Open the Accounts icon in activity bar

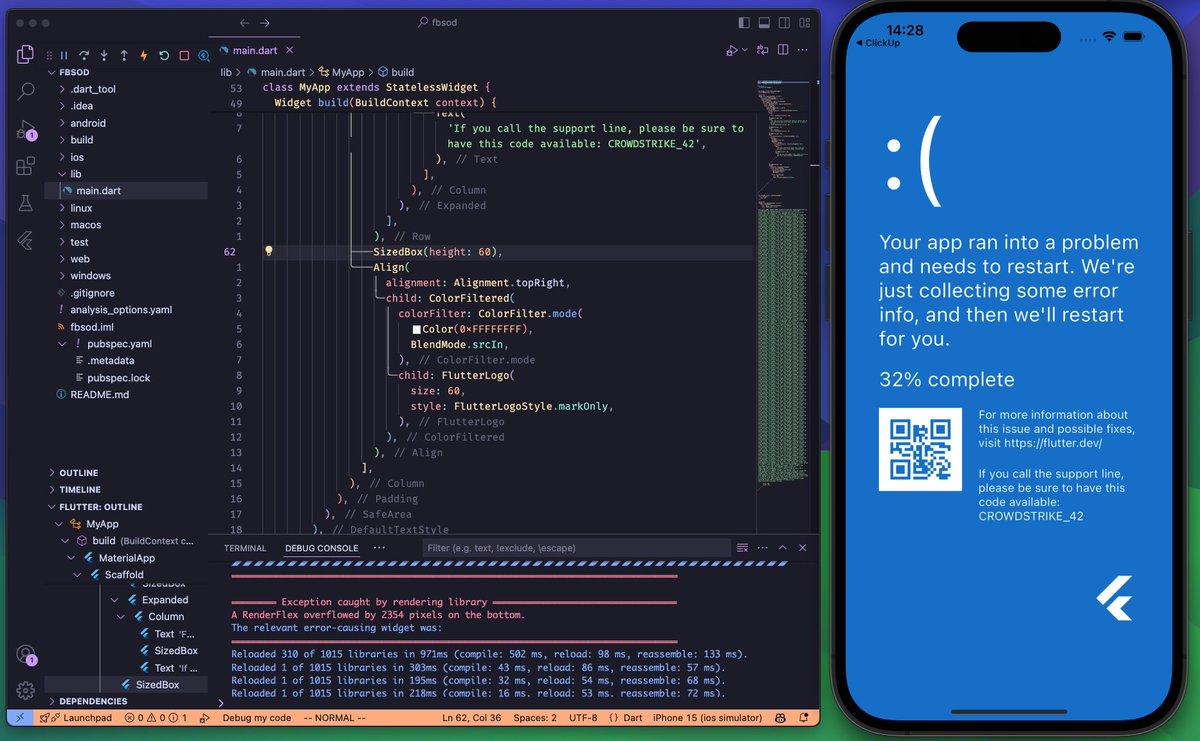coord(26,655)
